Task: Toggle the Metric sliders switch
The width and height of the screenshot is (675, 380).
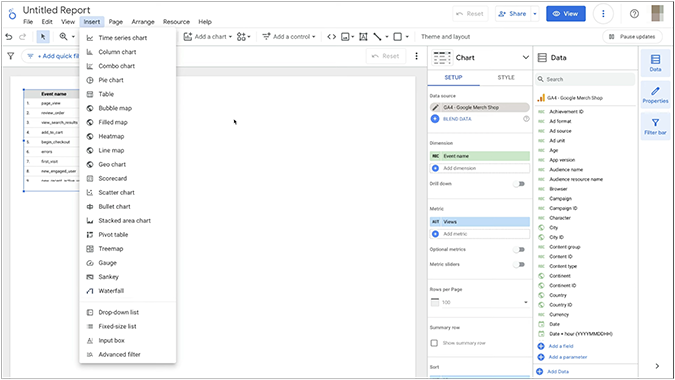Action: [x=520, y=264]
